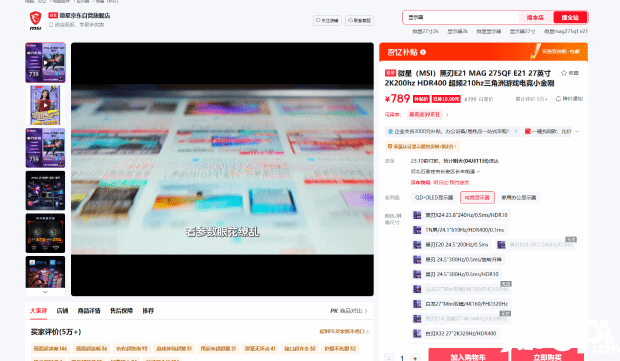Select the third product thumbnail showing 739
The height and width of the screenshot is (361, 620).
pos(45,148)
